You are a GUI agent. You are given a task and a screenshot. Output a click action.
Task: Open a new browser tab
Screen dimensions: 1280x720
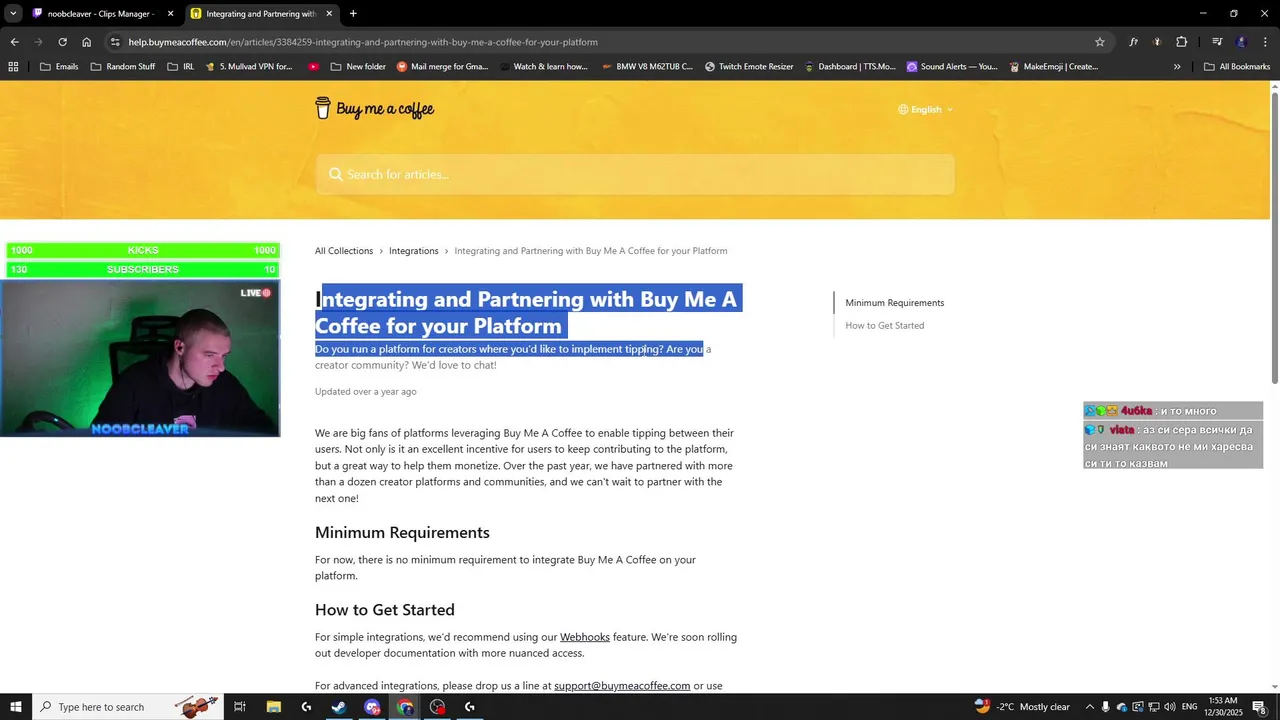pyautogui.click(x=353, y=14)
